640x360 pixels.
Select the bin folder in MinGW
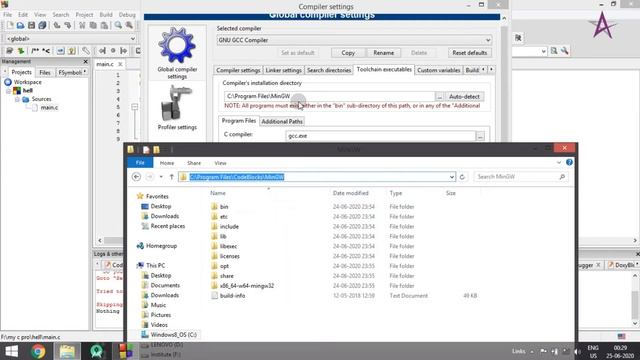click(x=224, y=207)
